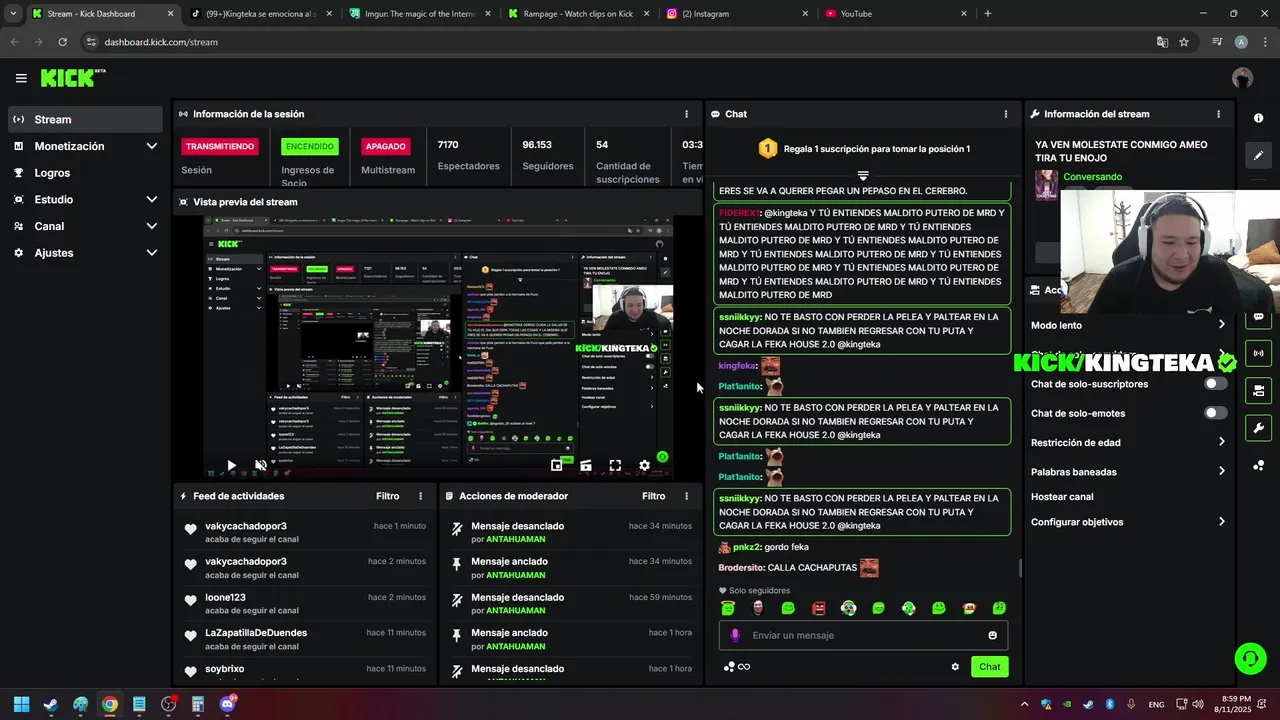Click the info icon in right rail

[1258, 118]
